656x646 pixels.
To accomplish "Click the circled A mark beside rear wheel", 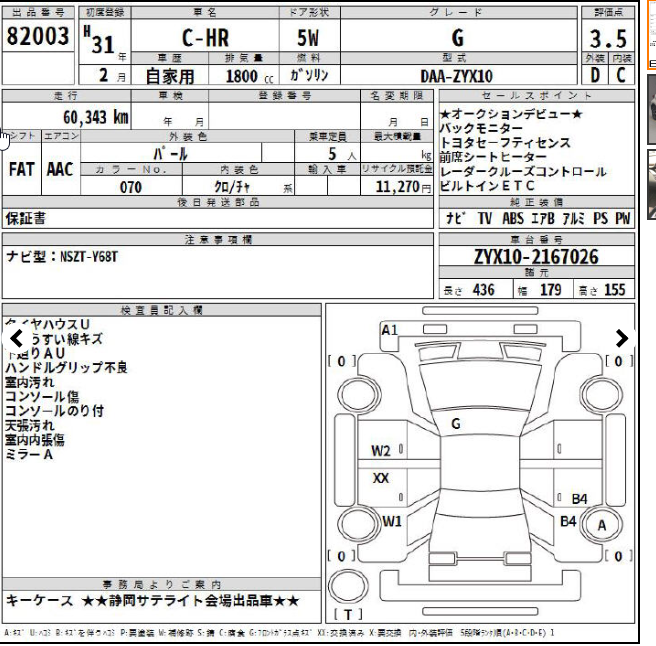I will 602,525.
